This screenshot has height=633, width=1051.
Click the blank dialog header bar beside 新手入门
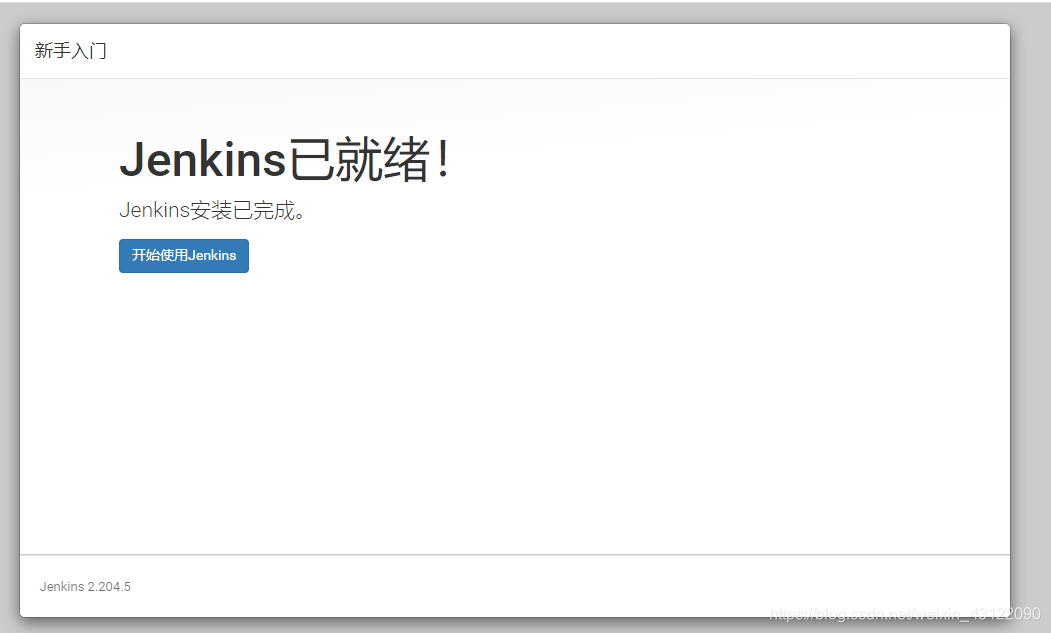click(x=556, y=51)
